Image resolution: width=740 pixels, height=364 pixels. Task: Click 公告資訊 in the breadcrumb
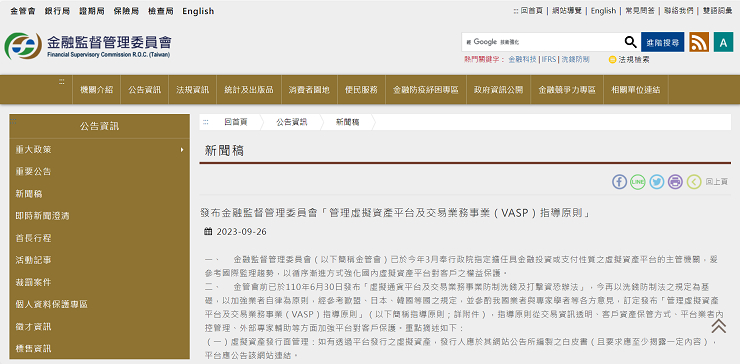(292, 122)
